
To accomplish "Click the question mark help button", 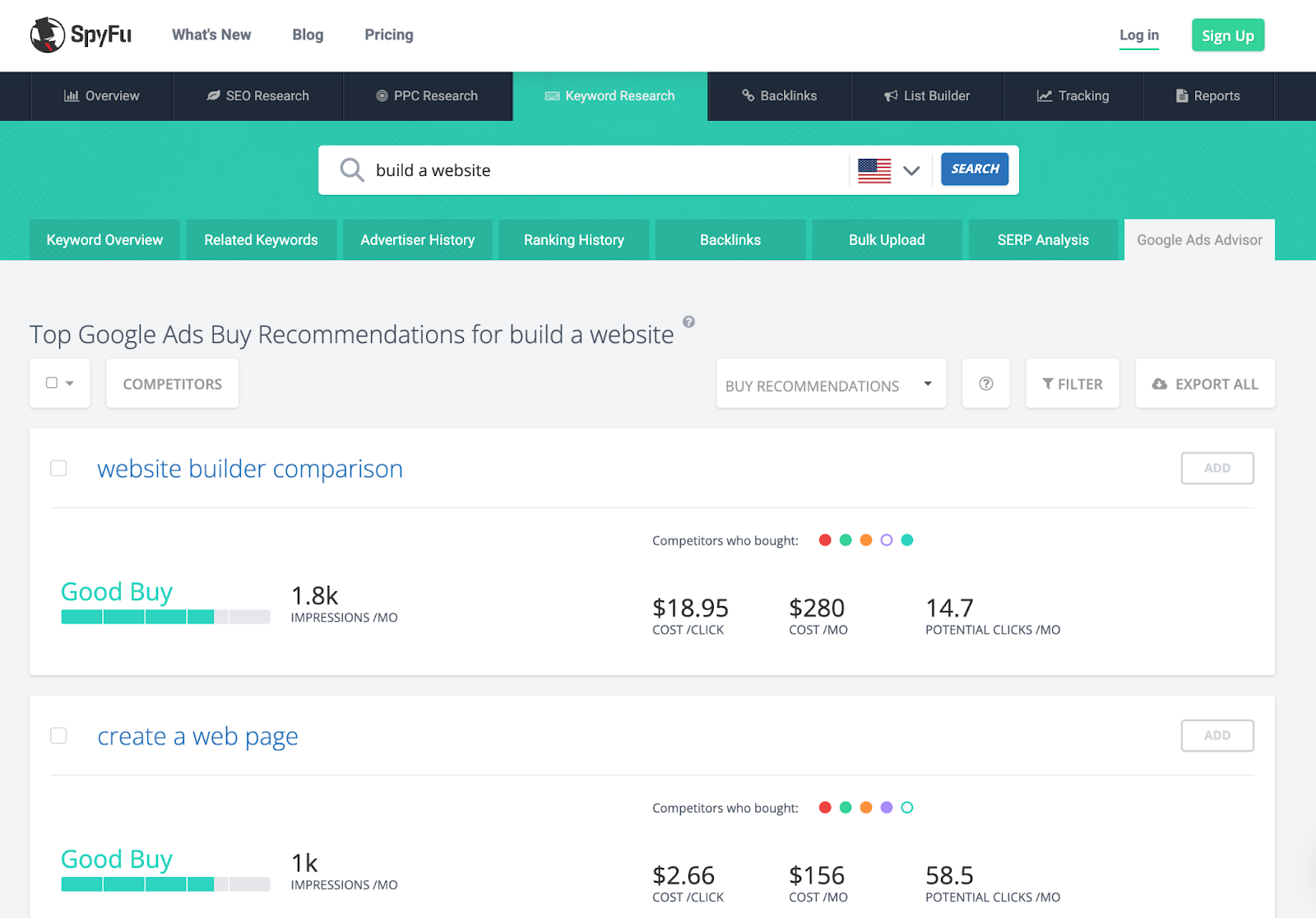I will coord(986,383).
